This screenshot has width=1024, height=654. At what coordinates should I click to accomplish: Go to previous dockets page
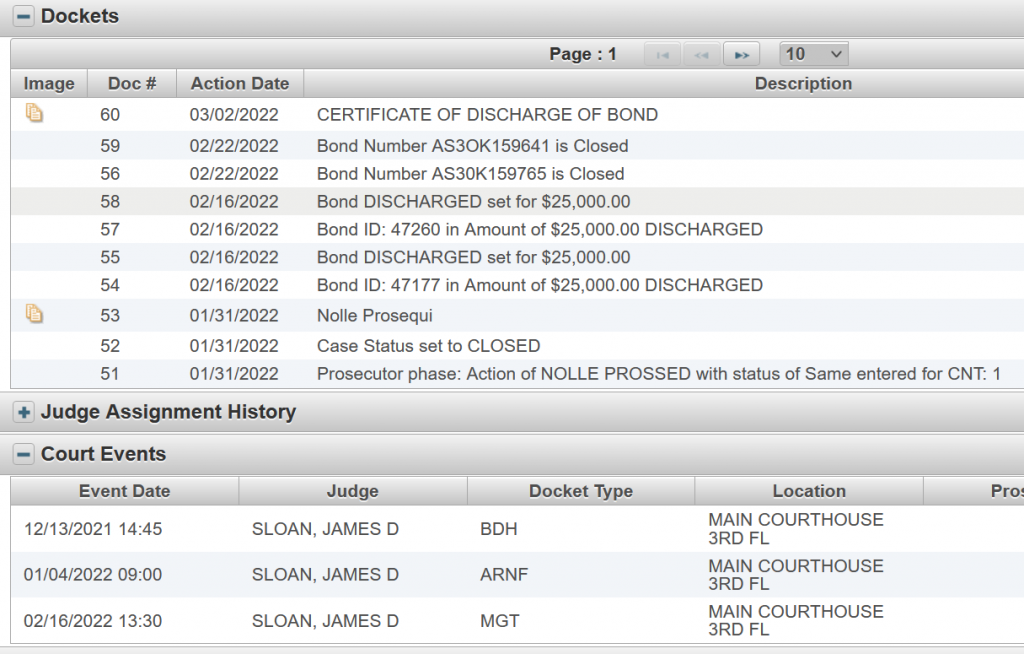702,55
